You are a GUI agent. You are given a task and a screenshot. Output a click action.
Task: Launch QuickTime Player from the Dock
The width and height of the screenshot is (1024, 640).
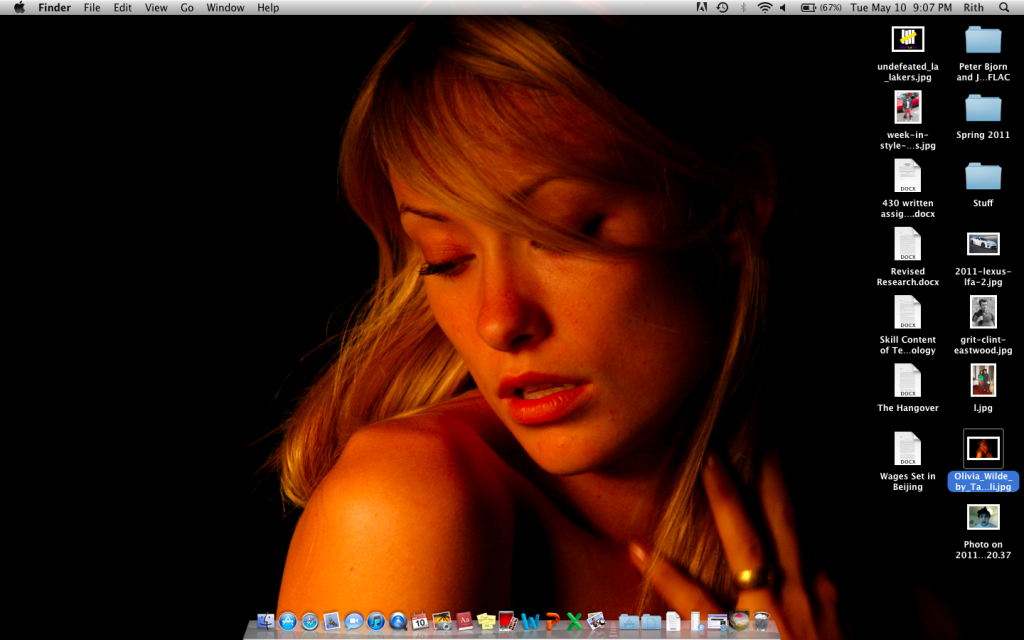tap(398, 621)
